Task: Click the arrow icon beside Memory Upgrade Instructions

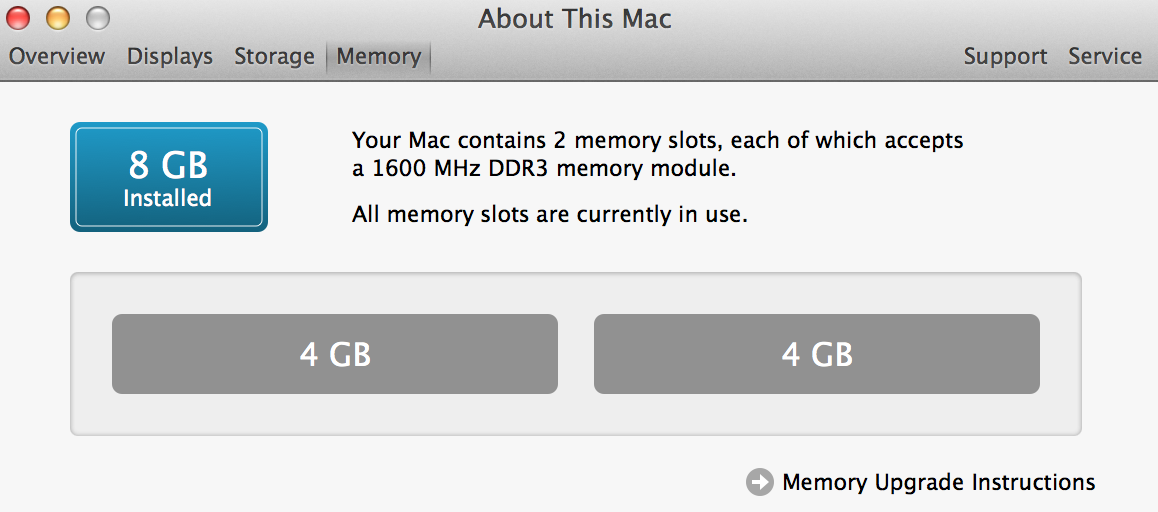Action: coord(760,483)
